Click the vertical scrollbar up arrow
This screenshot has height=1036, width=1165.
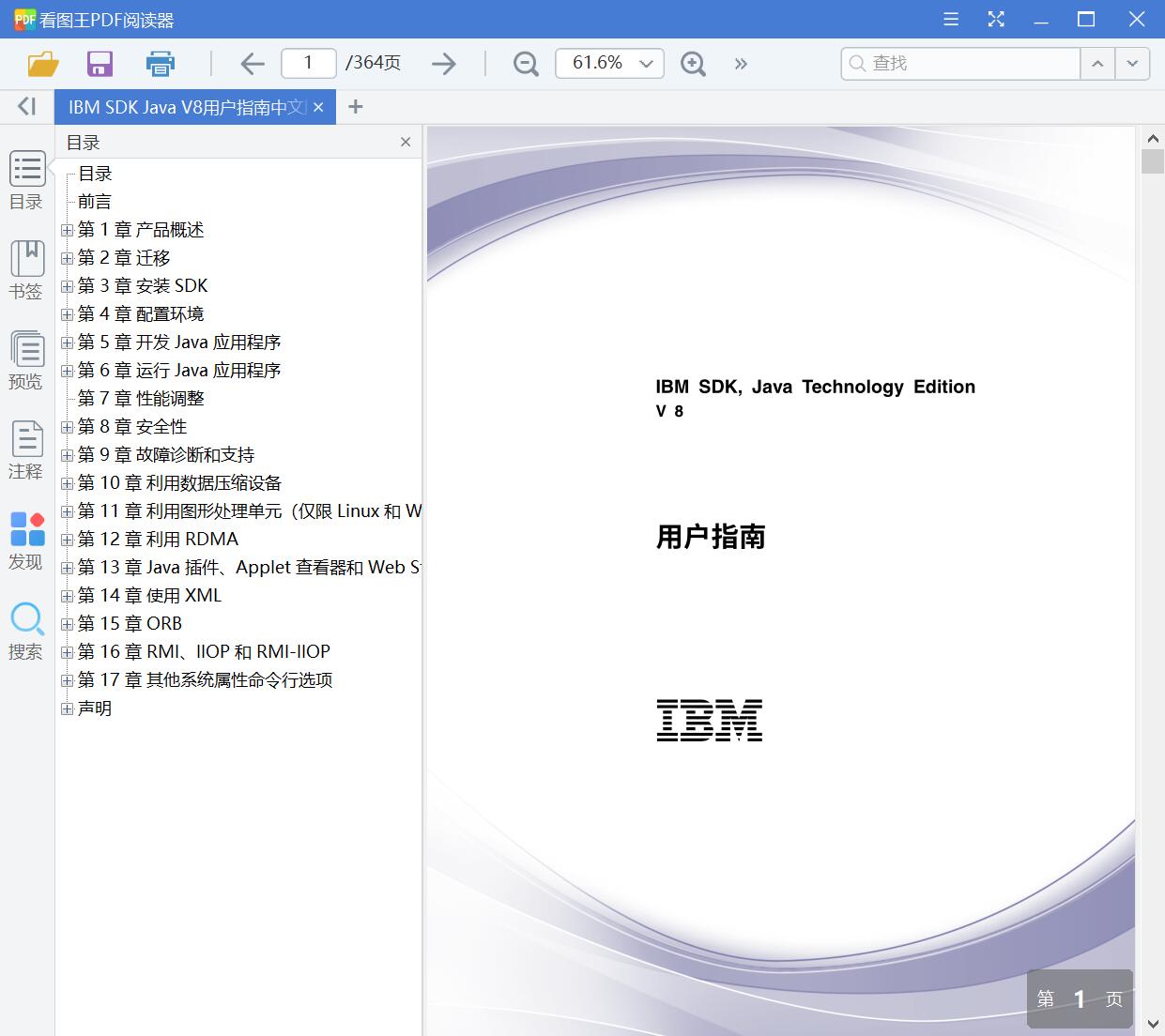1153,138
